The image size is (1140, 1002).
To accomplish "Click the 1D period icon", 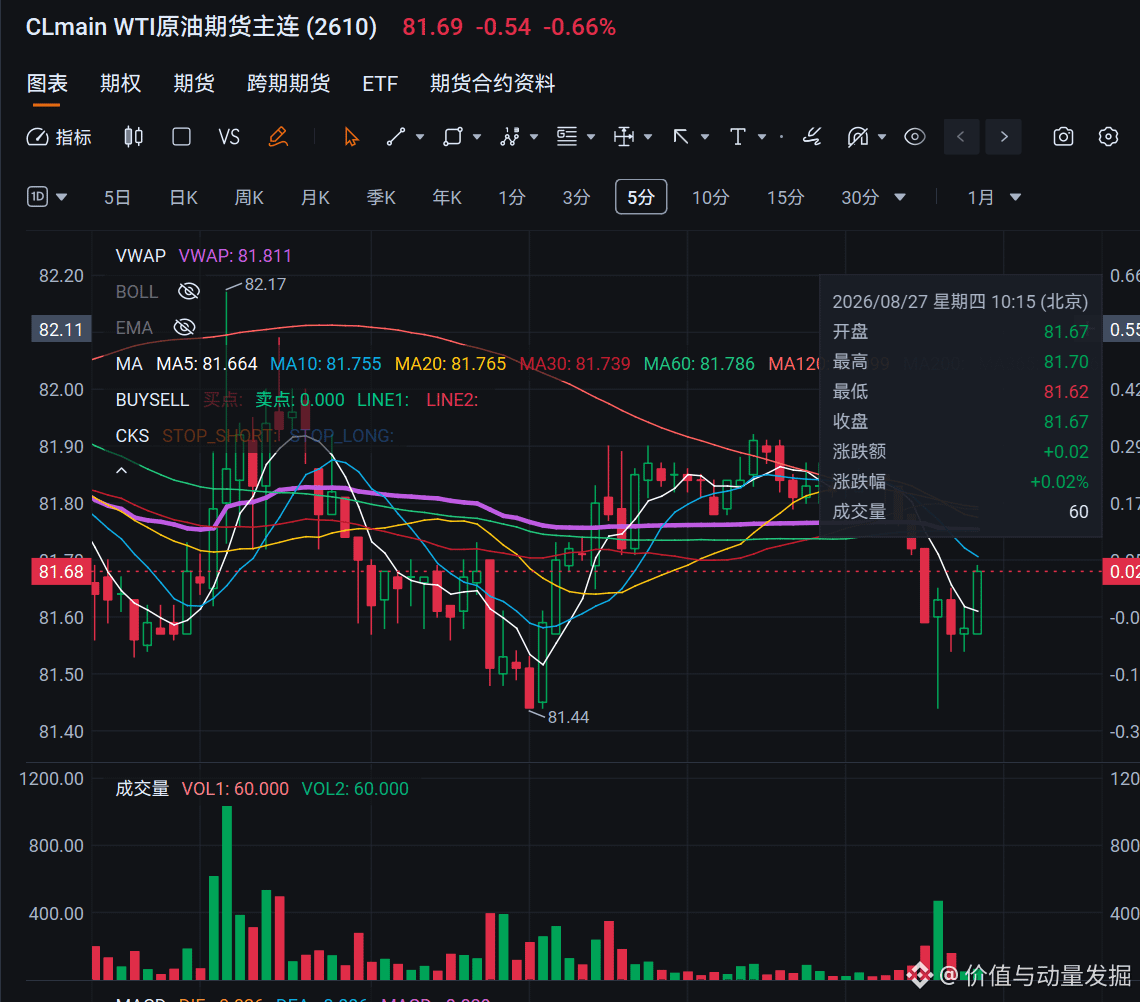I will [37, 197].
